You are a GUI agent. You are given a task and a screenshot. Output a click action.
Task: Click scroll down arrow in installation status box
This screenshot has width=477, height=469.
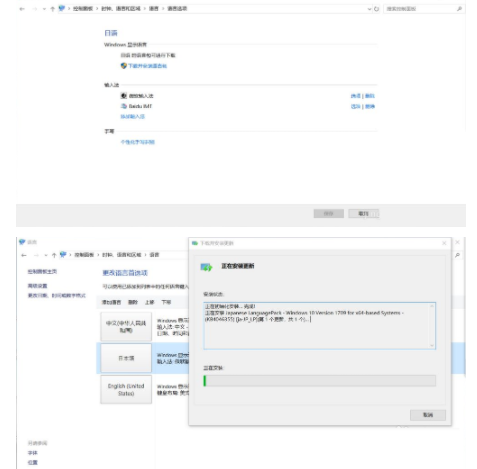pos(432,346)
